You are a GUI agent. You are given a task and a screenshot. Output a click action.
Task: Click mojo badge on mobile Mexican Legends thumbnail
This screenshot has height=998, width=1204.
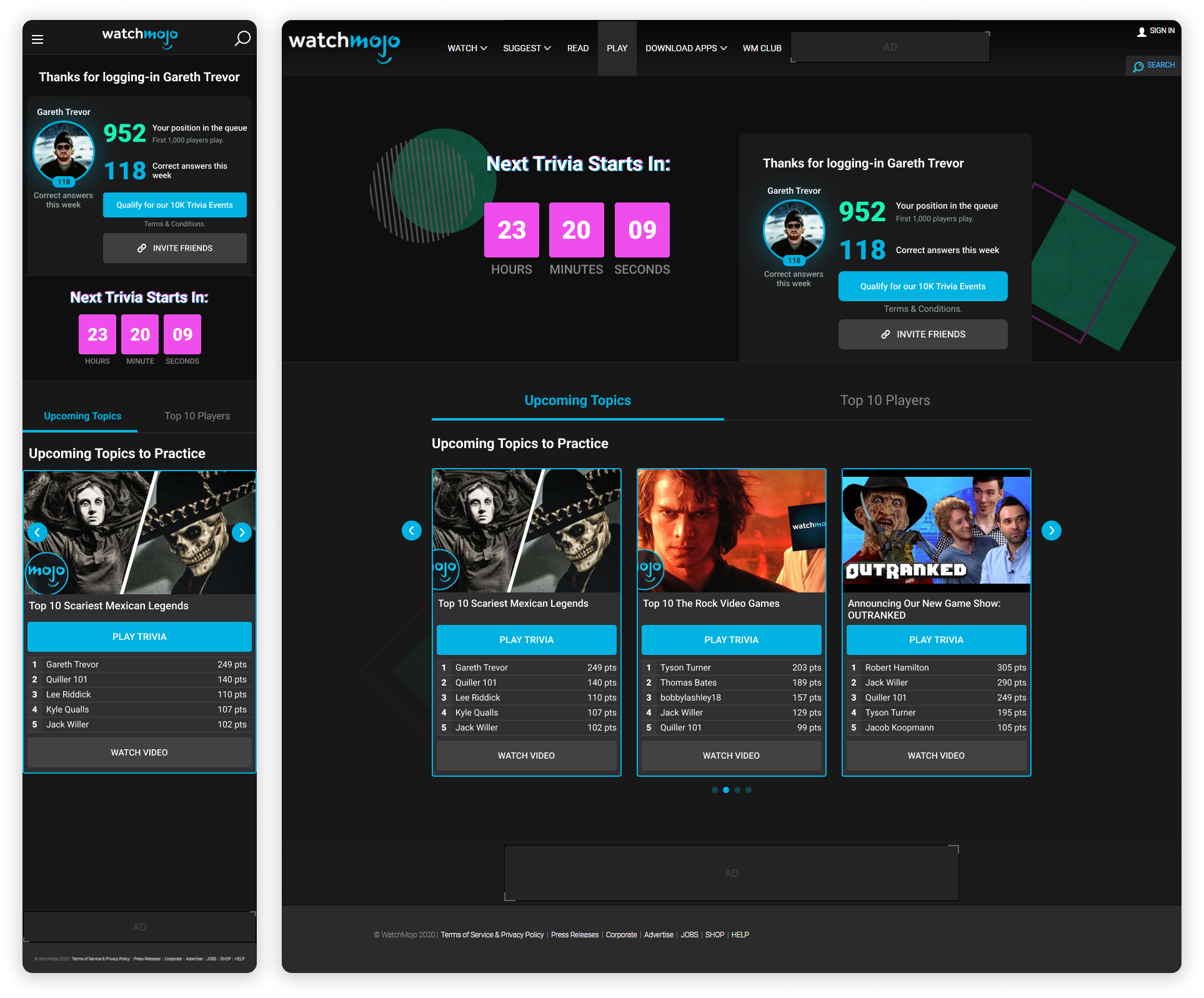tap(46, 572)
